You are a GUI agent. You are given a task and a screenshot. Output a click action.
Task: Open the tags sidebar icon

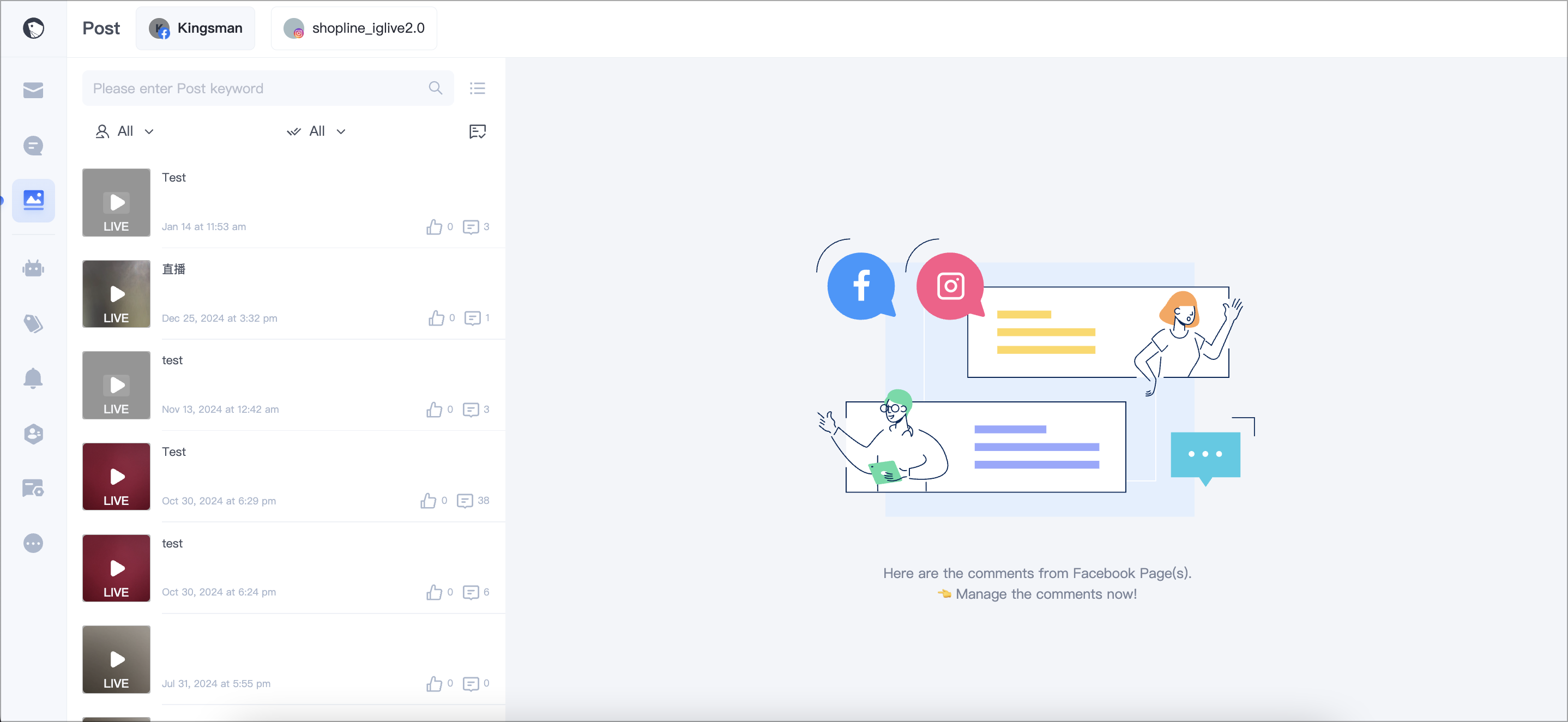(33, 323)
